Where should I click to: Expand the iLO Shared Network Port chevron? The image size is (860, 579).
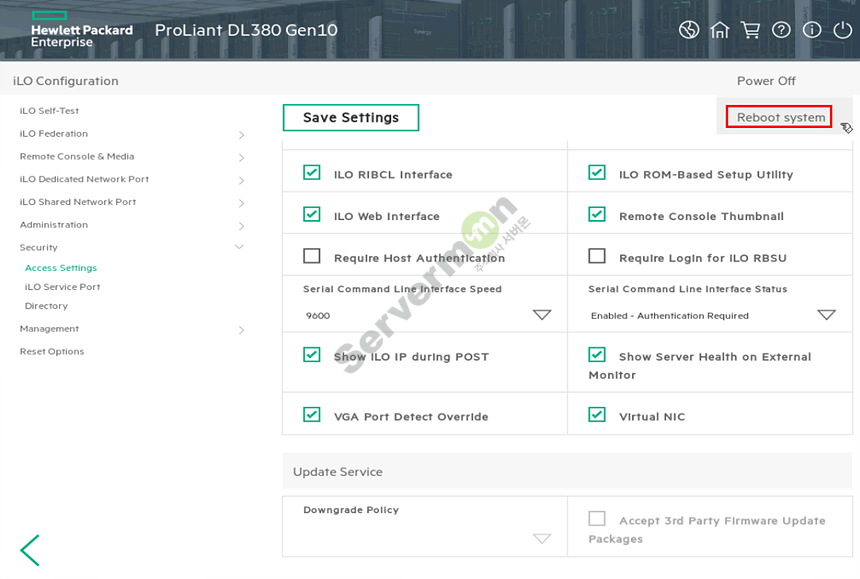point(241,203)
